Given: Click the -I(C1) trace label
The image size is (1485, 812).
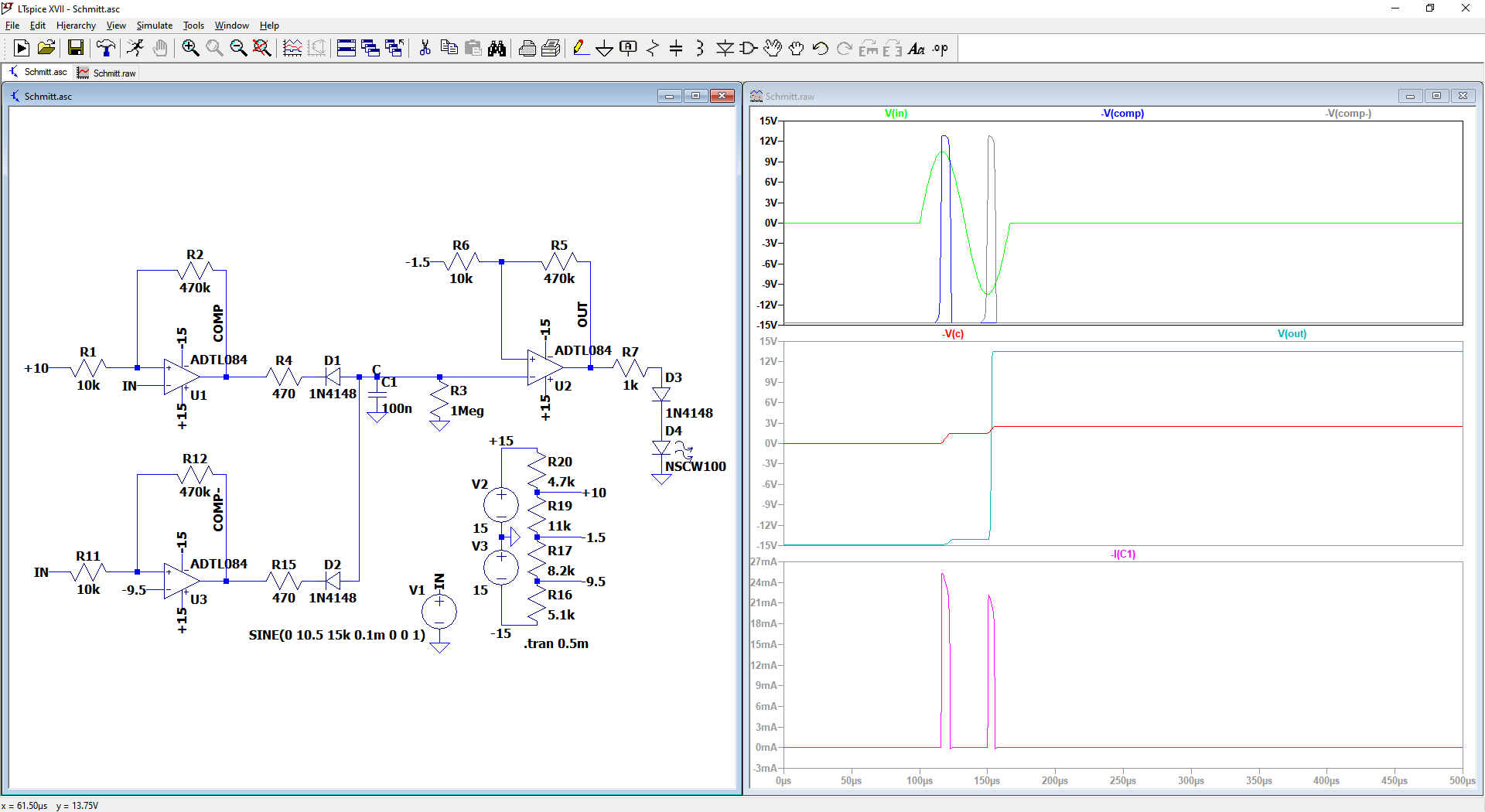Looking at the screenshot, I should pos(1122,554).
